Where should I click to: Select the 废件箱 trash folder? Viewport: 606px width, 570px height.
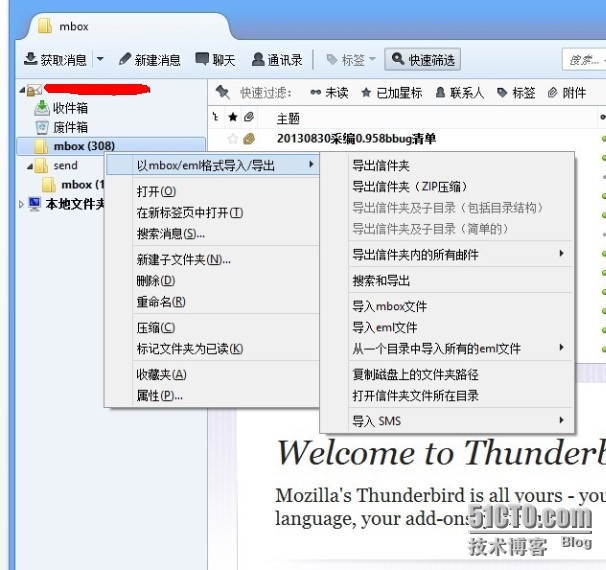(x=70, y=127)
